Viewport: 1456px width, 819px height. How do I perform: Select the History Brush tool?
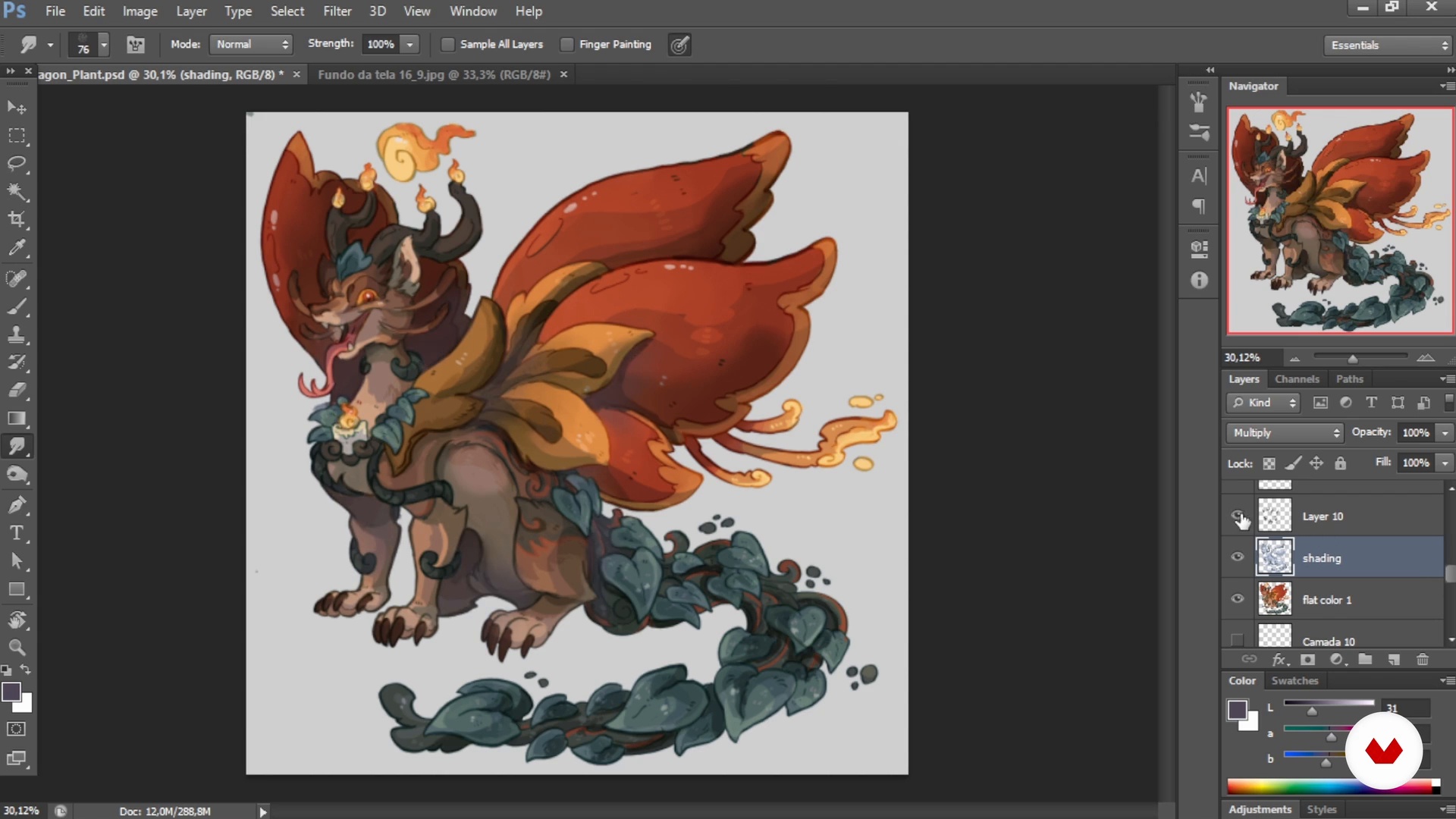17,362
